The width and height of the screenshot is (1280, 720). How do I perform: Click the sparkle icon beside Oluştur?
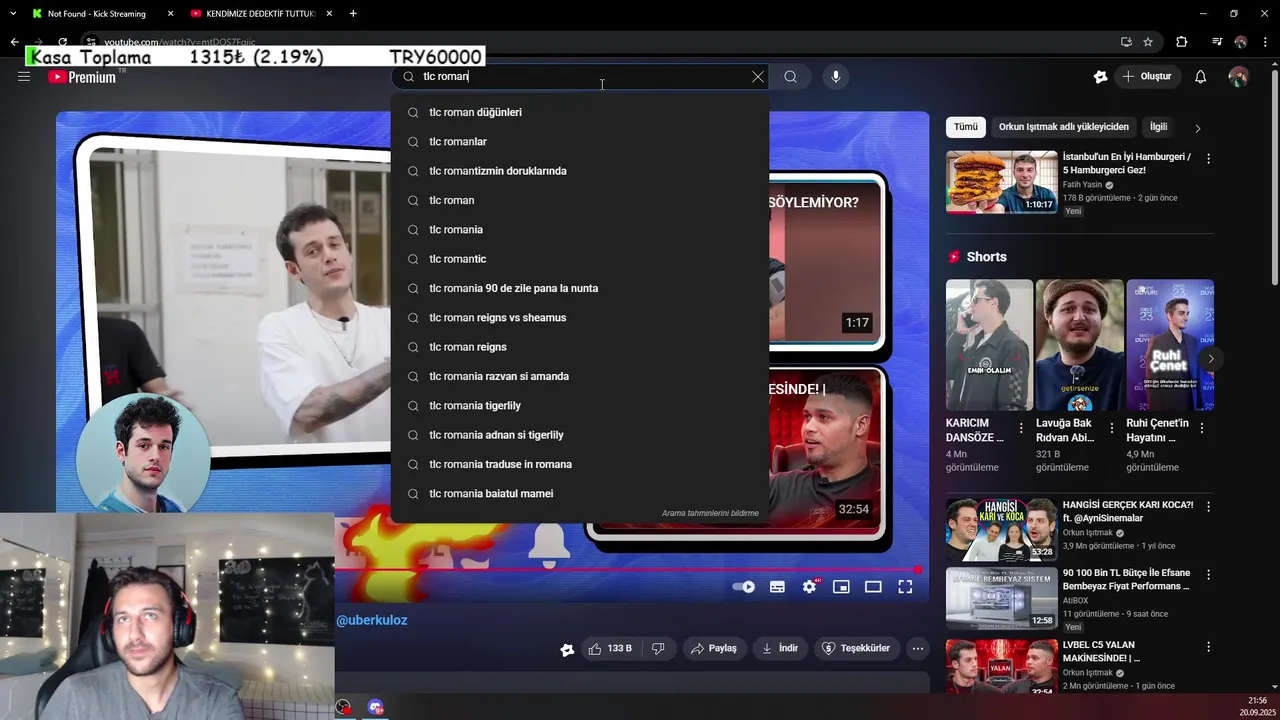tap(1100, 77)
